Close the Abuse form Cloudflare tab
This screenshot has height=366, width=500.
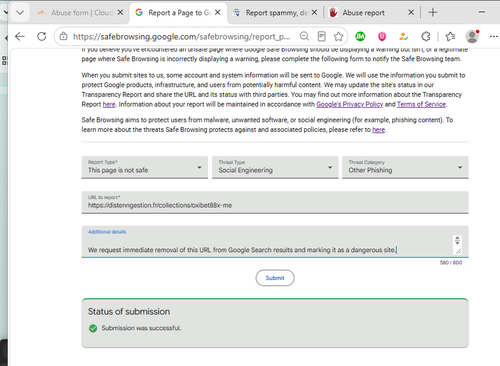tap(120, 12)
